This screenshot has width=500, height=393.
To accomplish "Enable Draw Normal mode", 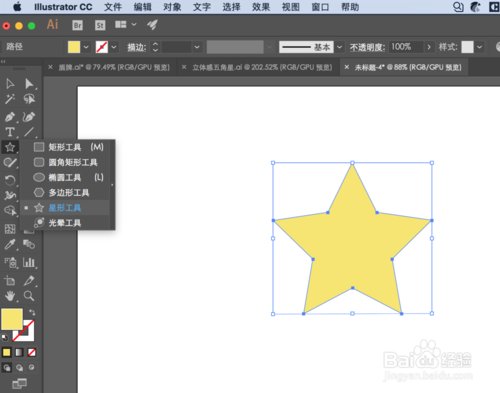I will click(x=7, y=367).
